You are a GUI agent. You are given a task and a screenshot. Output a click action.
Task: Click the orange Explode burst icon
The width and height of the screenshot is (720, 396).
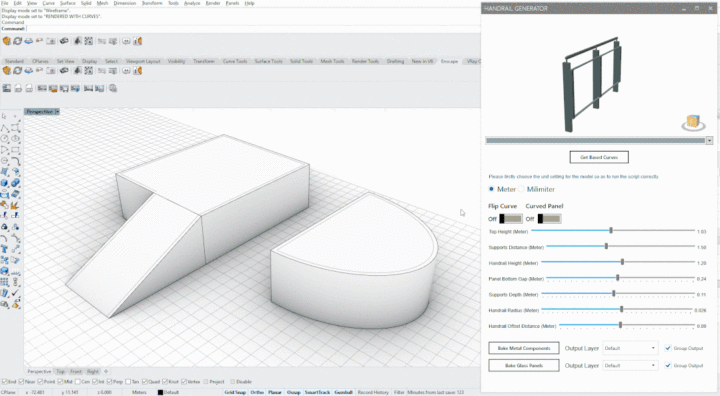point(16,205)
